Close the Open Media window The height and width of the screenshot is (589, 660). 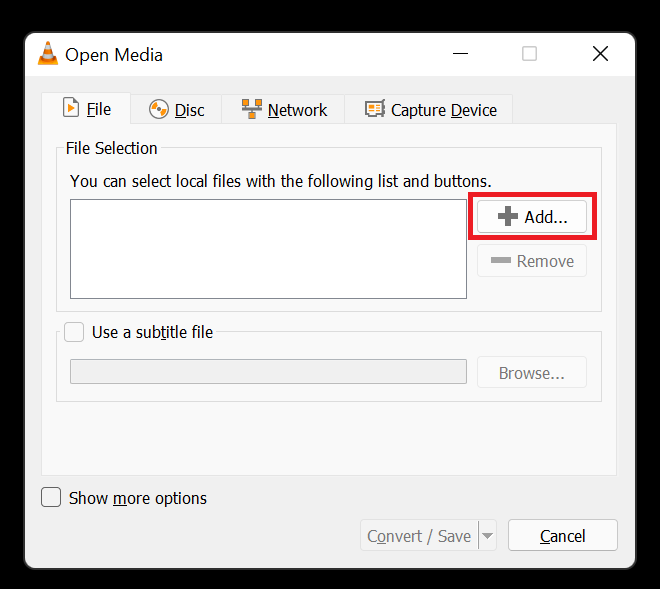600,54
